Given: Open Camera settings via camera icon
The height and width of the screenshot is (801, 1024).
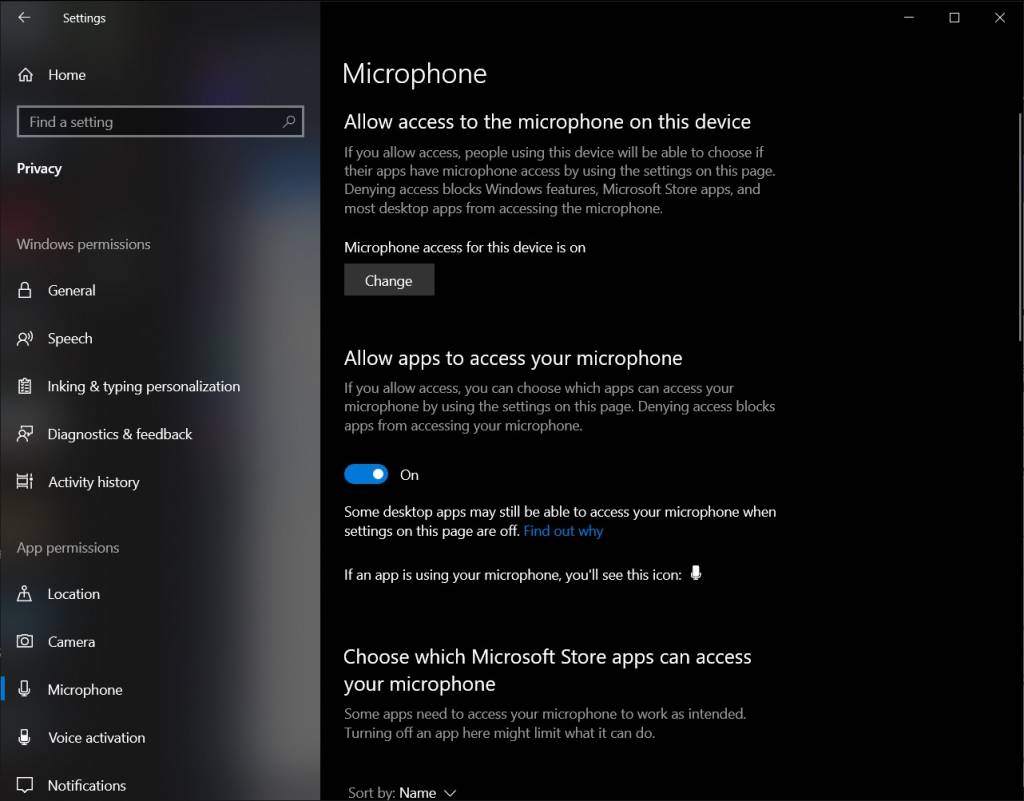Looking at the screenshot, I should (26, 642).
